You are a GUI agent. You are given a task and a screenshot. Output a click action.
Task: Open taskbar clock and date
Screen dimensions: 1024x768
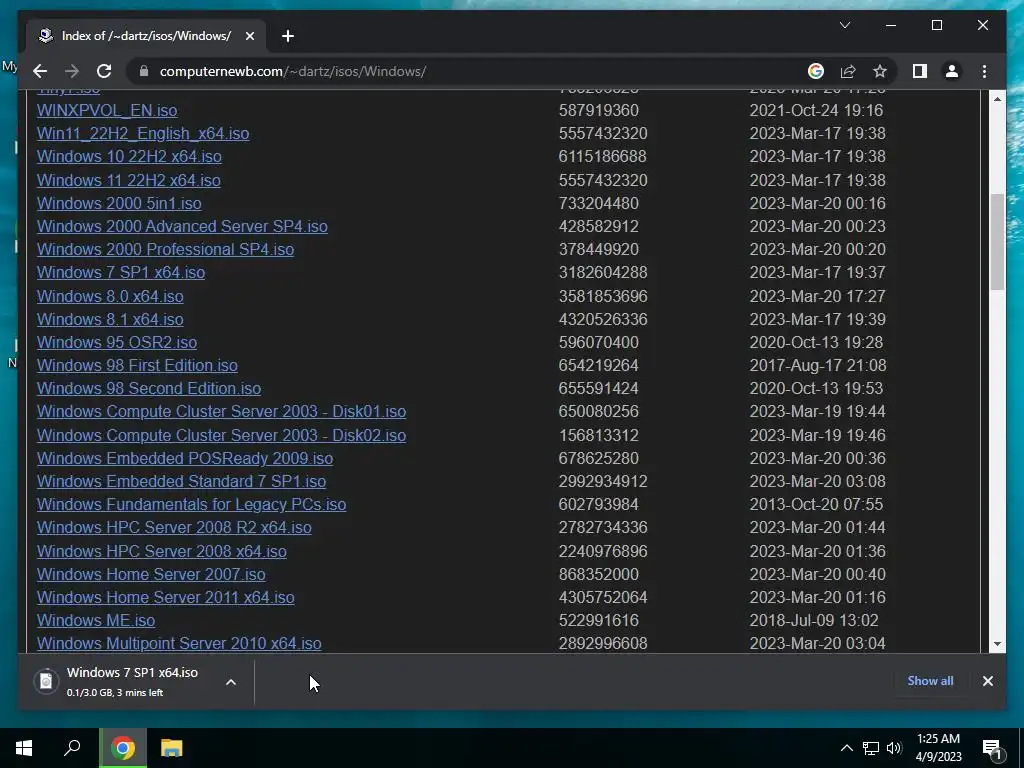coord(938,748)
